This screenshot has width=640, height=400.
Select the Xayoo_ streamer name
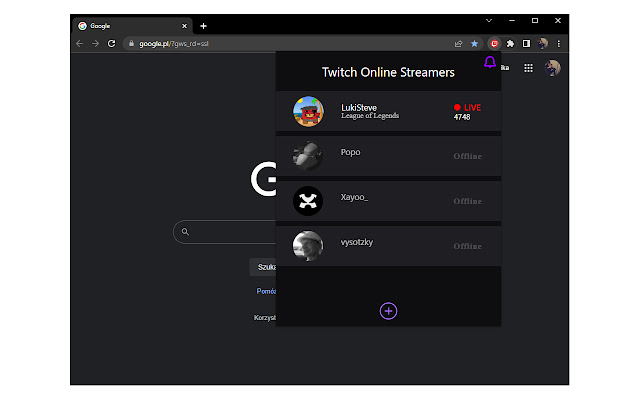[354, 197]
